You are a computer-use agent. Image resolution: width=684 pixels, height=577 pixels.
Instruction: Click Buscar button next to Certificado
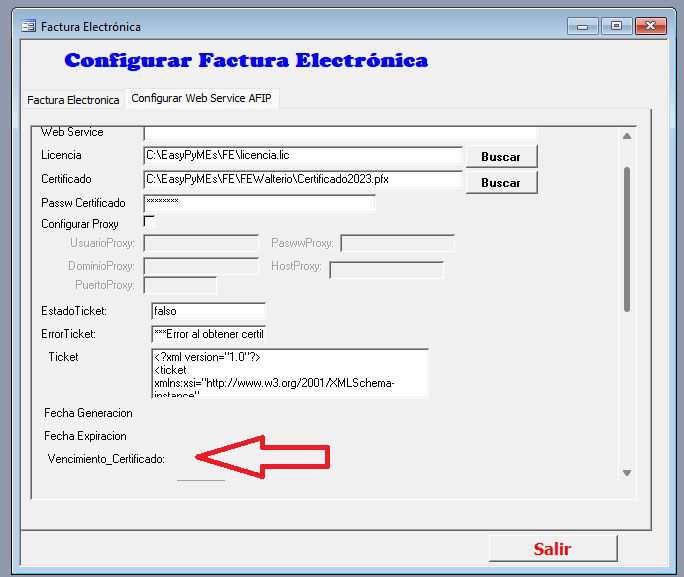tap(500, 182)
